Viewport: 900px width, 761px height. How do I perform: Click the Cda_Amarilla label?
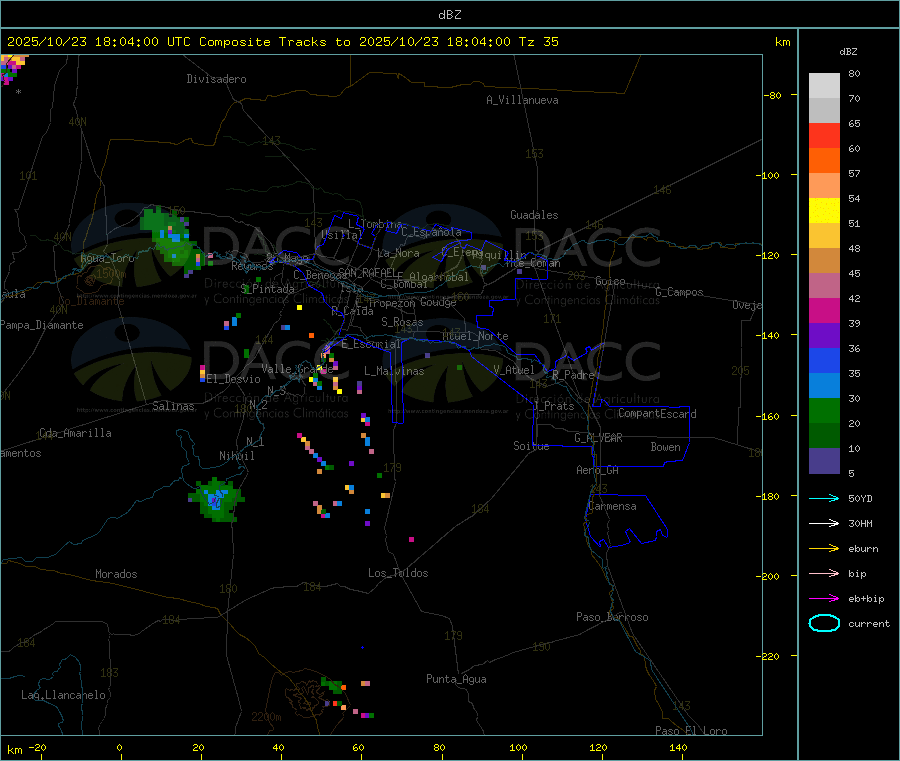coord(75,433)
